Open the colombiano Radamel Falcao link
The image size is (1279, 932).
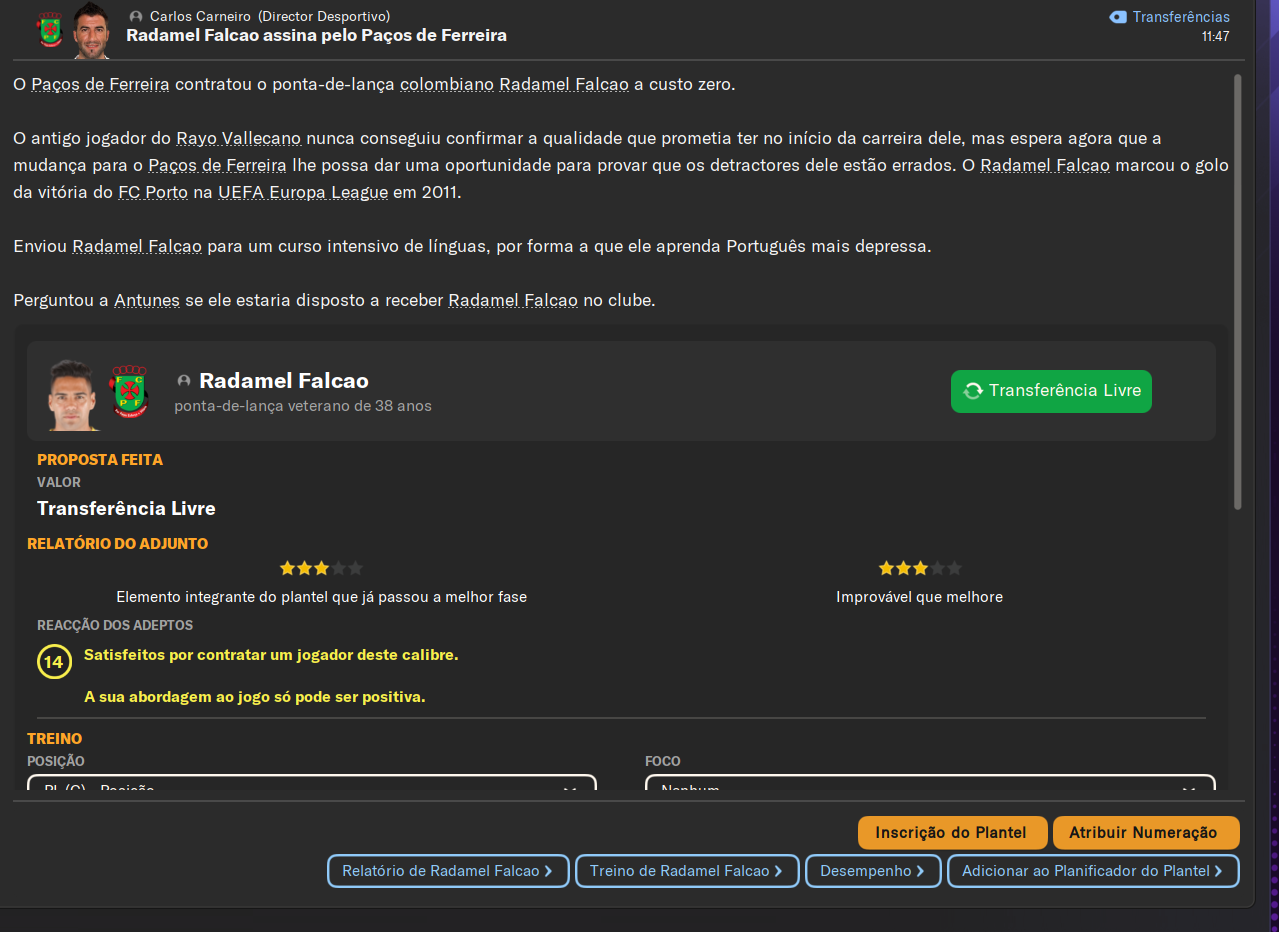tap(514, 84)
